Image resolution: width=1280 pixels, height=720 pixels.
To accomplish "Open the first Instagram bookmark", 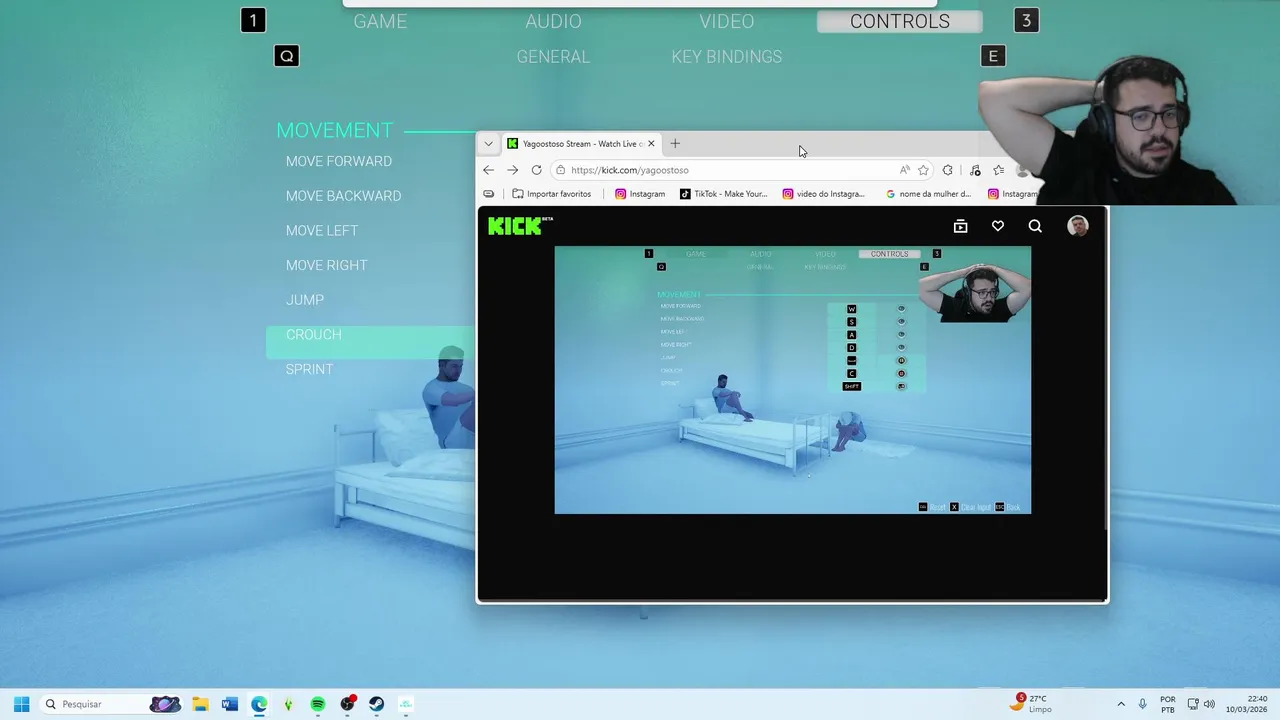I will tap(640, 194).
